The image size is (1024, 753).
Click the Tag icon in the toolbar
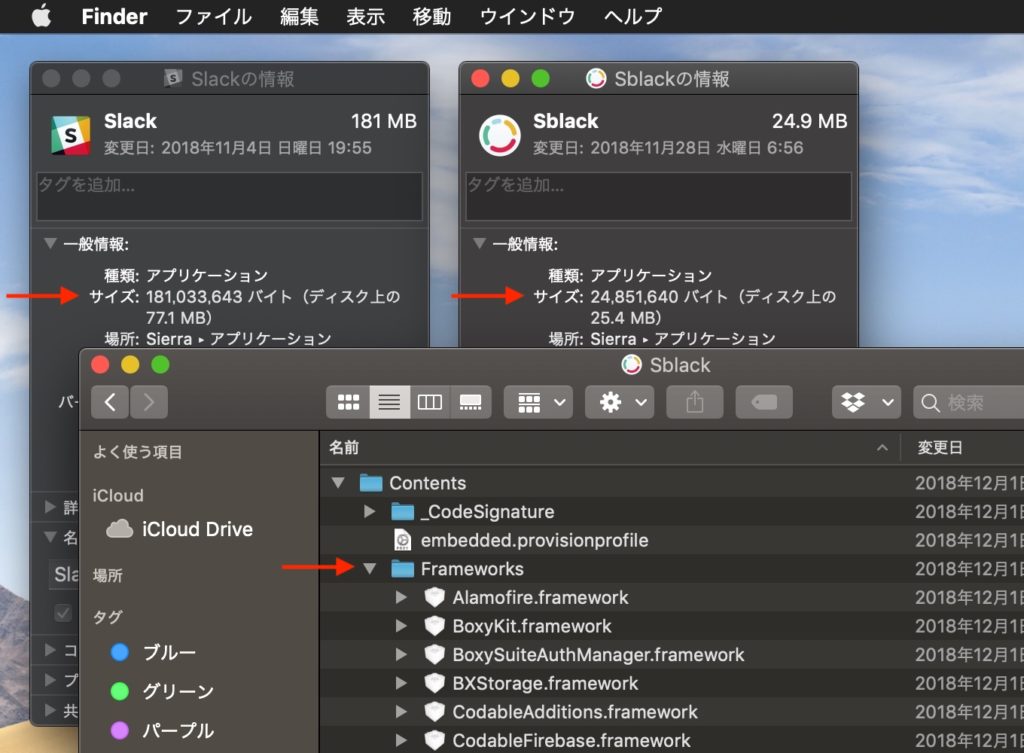pos(763,402)
